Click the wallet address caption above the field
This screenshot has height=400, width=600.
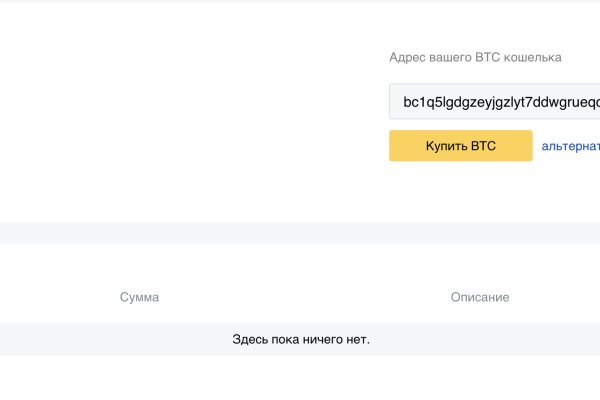(475, 57)
